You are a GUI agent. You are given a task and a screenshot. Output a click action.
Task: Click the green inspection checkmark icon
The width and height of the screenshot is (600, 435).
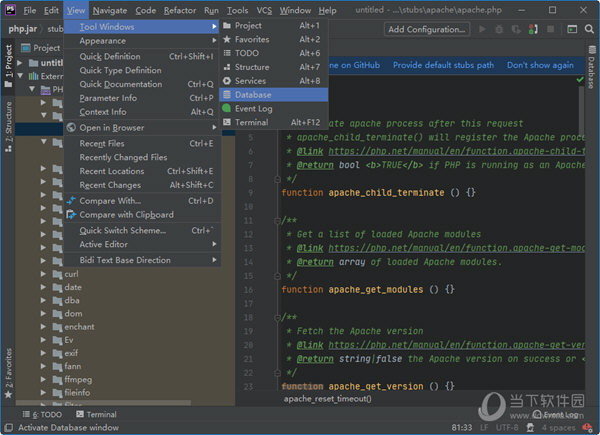[580, 80]
